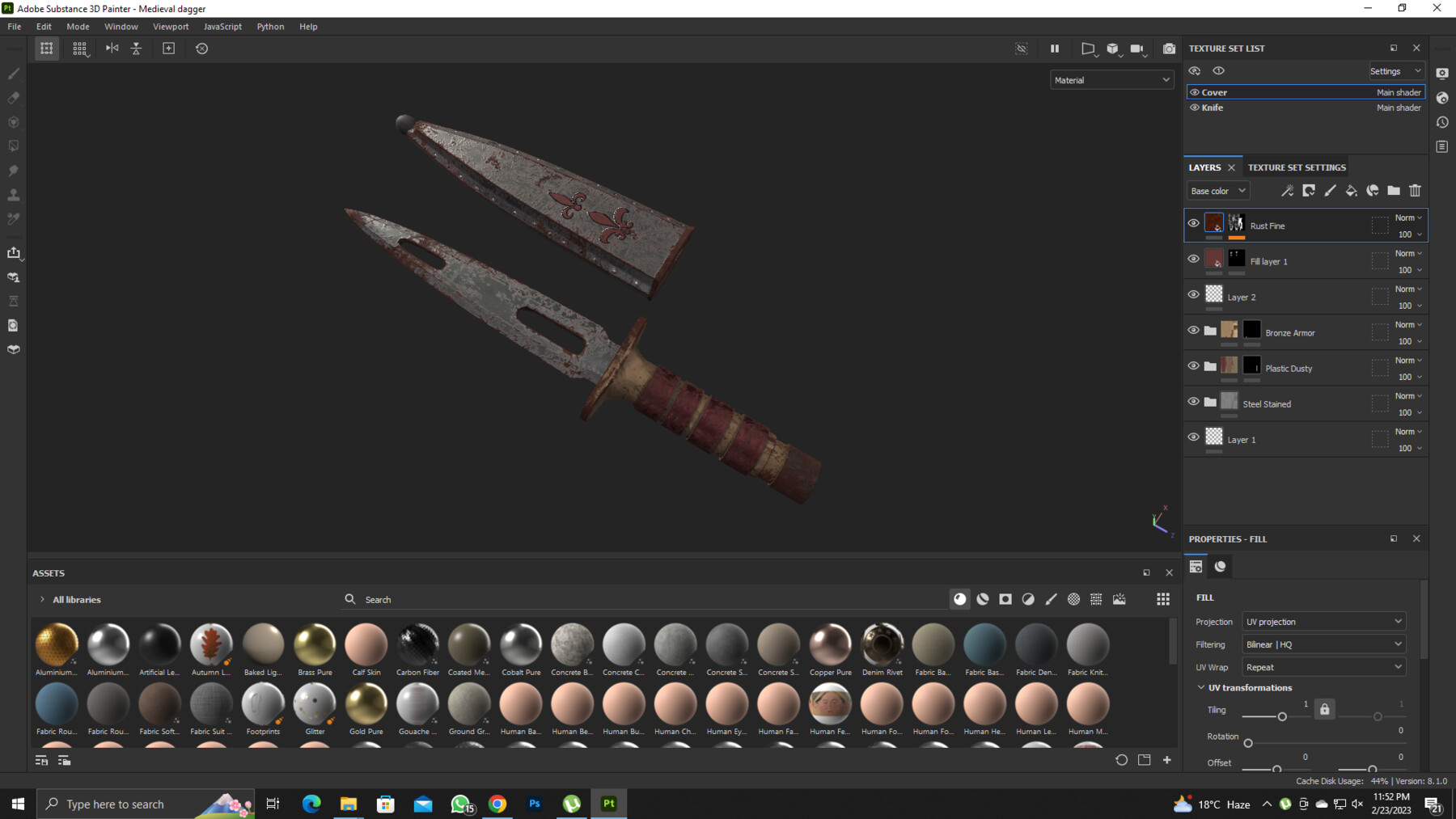
Task: Filter assets to show only smart materials
Action: coord(982,598)
